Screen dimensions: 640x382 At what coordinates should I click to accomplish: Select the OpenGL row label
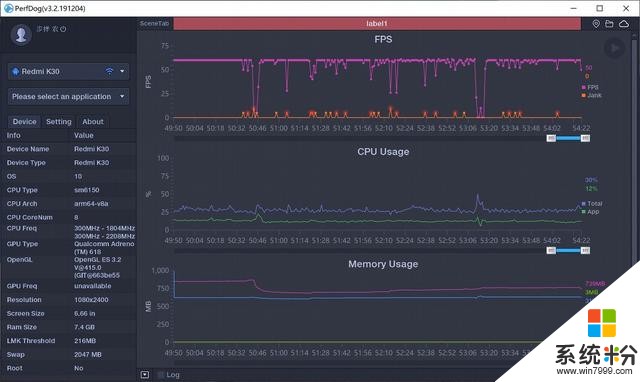[x=19, y=260]
